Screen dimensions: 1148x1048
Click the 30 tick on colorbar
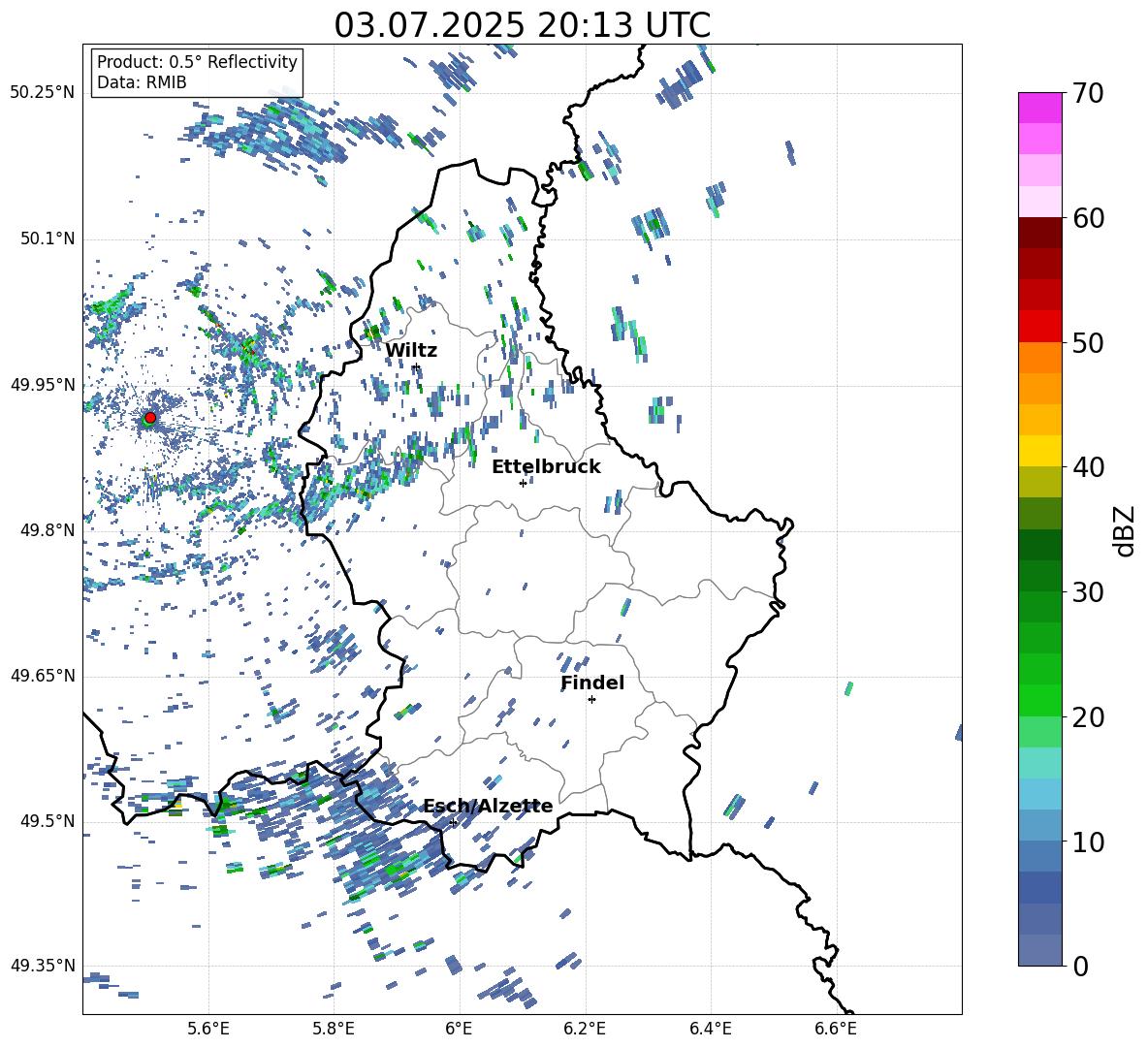click(x=1088, y=592)
